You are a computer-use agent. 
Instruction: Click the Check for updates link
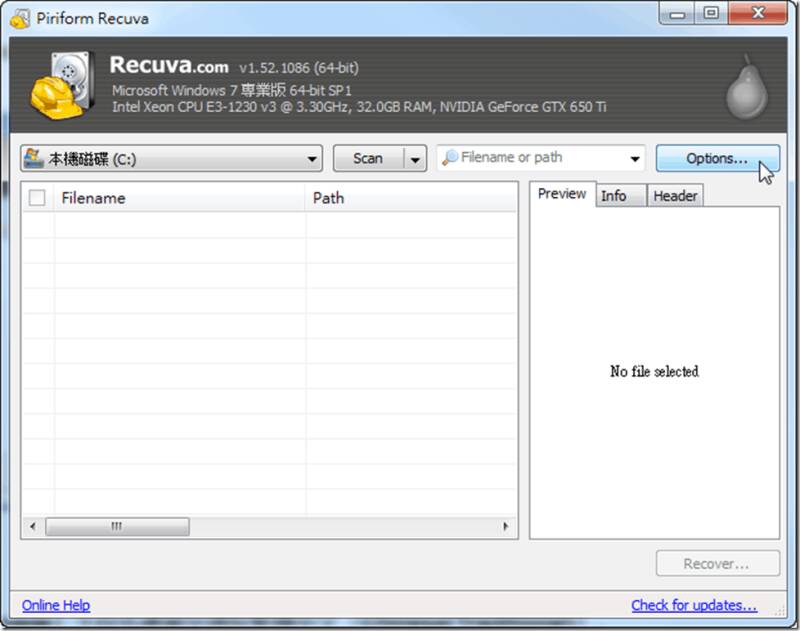694,605
